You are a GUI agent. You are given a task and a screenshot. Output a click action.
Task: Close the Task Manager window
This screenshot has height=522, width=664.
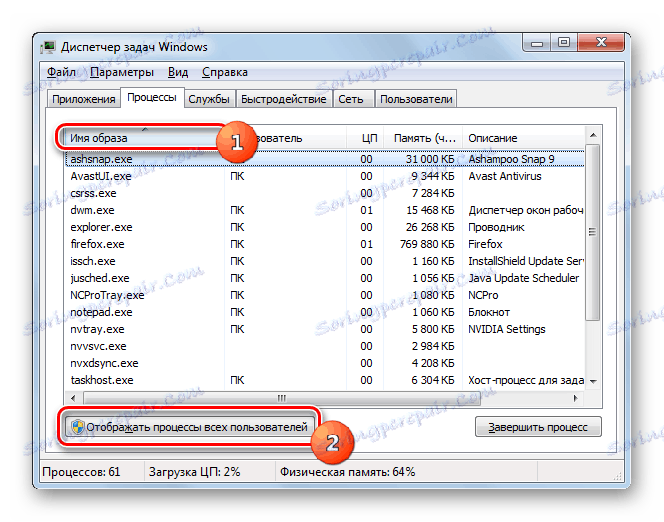click(601, 43)
